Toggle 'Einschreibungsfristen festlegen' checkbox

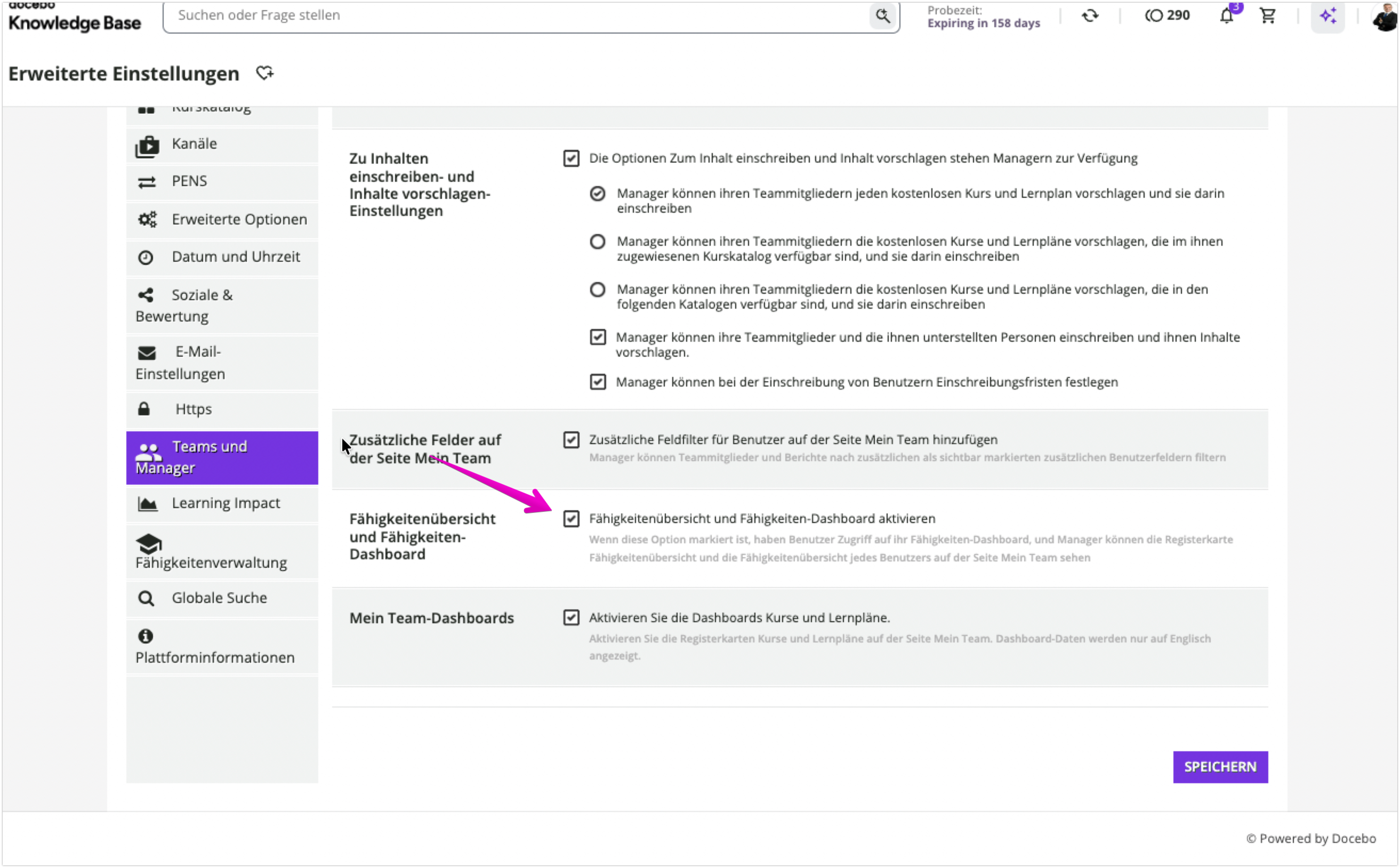tap(598, 382)
